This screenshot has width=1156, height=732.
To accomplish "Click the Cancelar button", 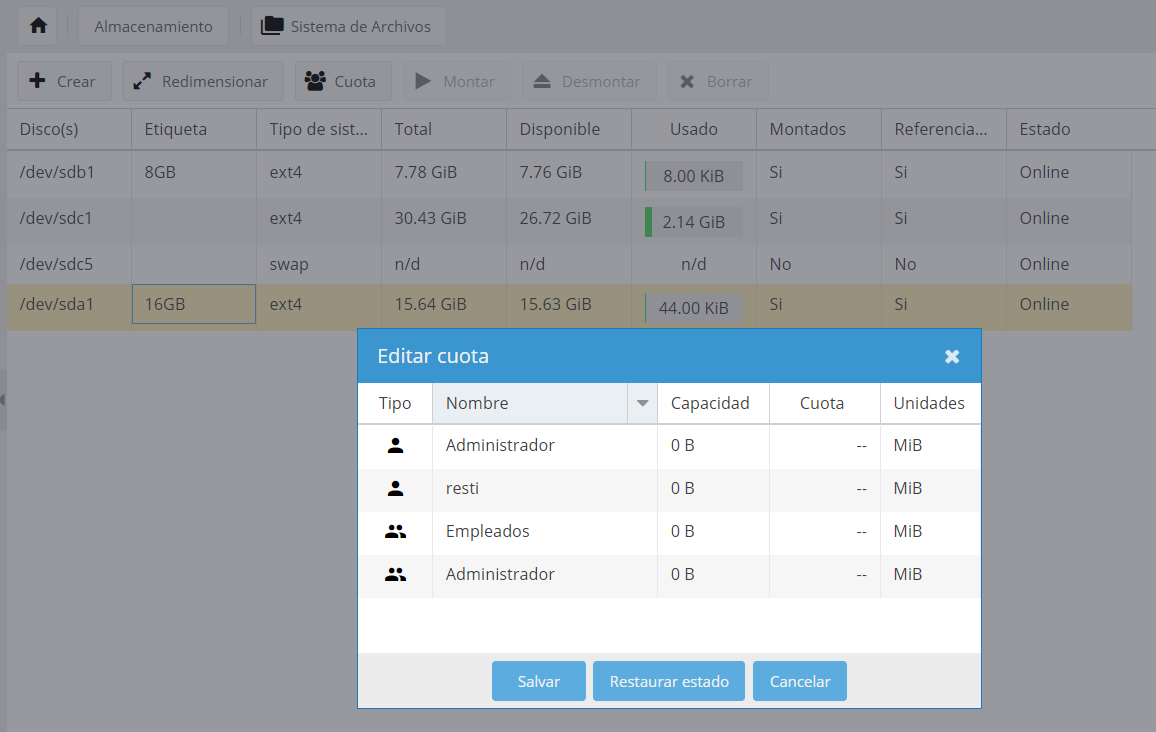I will pyautogui.click(x=800, y=681).
